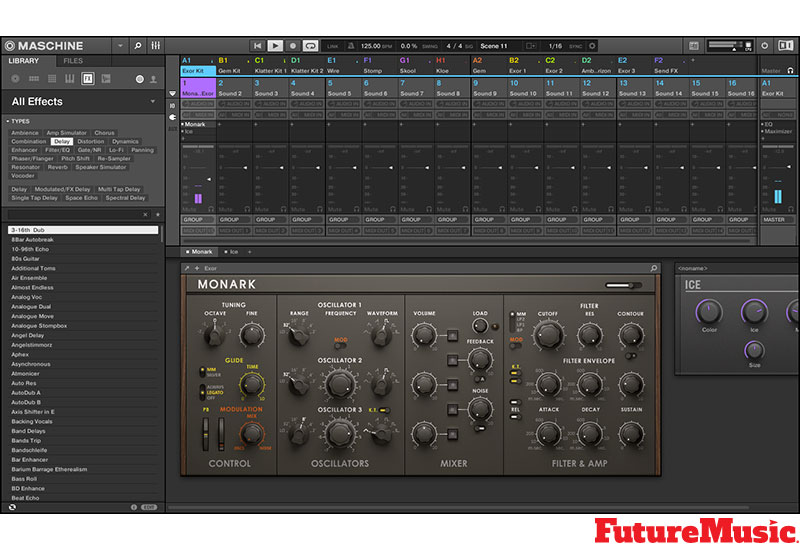800x550 pixels.
Task: Open the MASCHINE main menu dropdown arrow
Action: [120, 46]
